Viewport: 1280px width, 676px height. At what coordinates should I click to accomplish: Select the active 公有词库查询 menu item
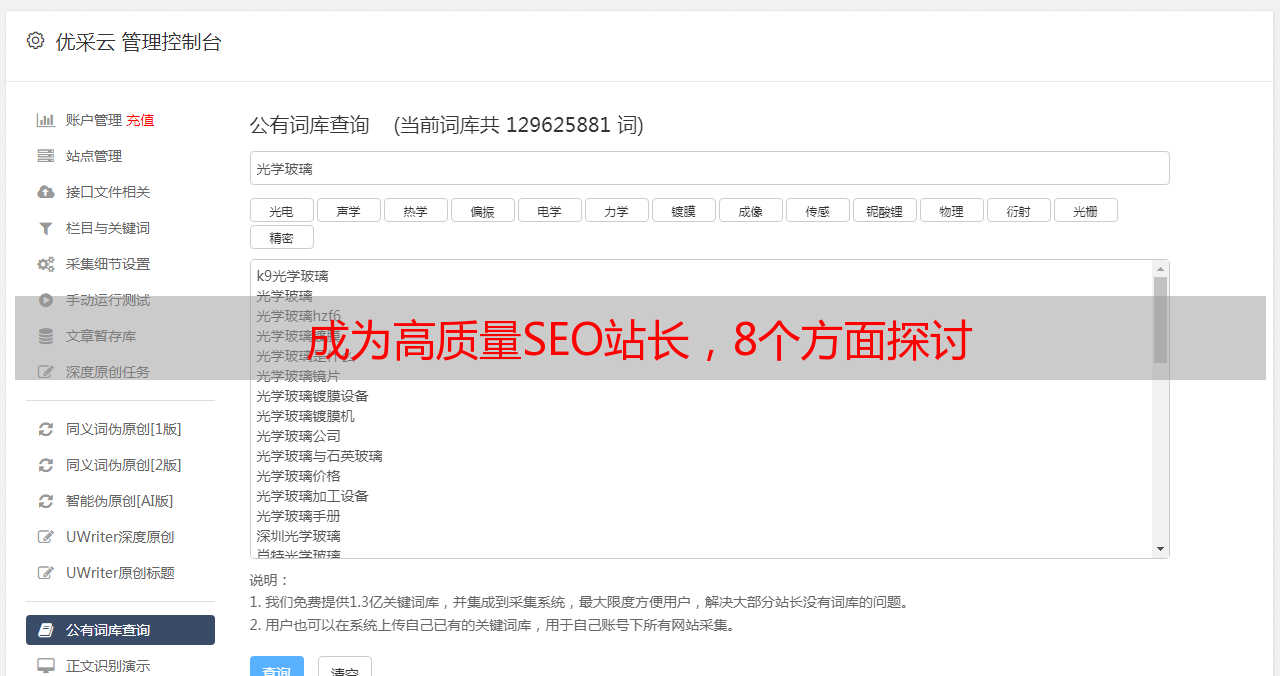(120, 630)
